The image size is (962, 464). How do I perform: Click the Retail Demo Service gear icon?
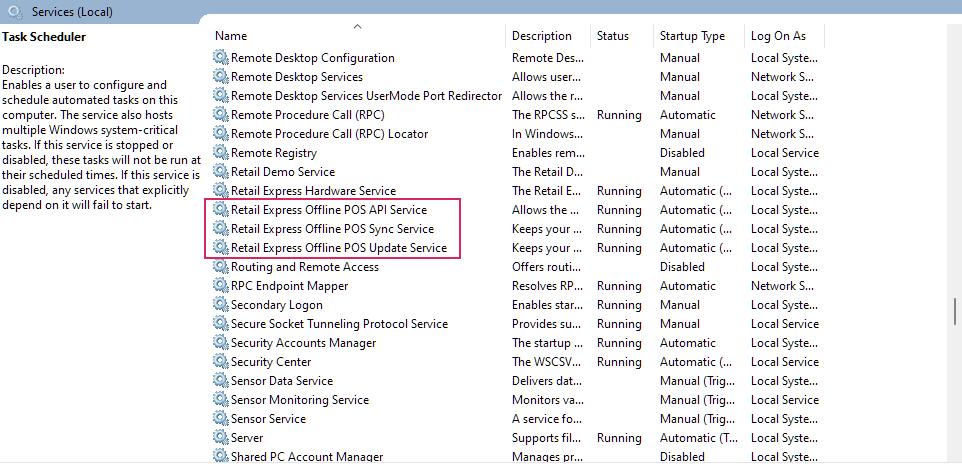coord(220,172)
